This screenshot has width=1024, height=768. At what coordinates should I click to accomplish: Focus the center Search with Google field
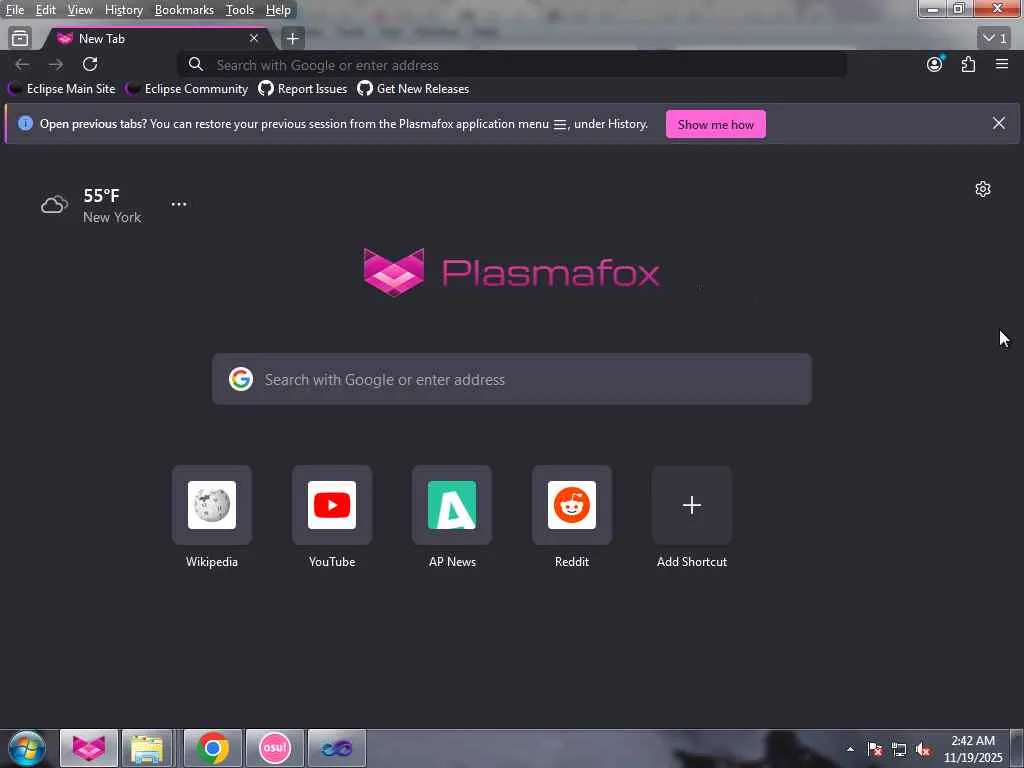pos(512,379)
